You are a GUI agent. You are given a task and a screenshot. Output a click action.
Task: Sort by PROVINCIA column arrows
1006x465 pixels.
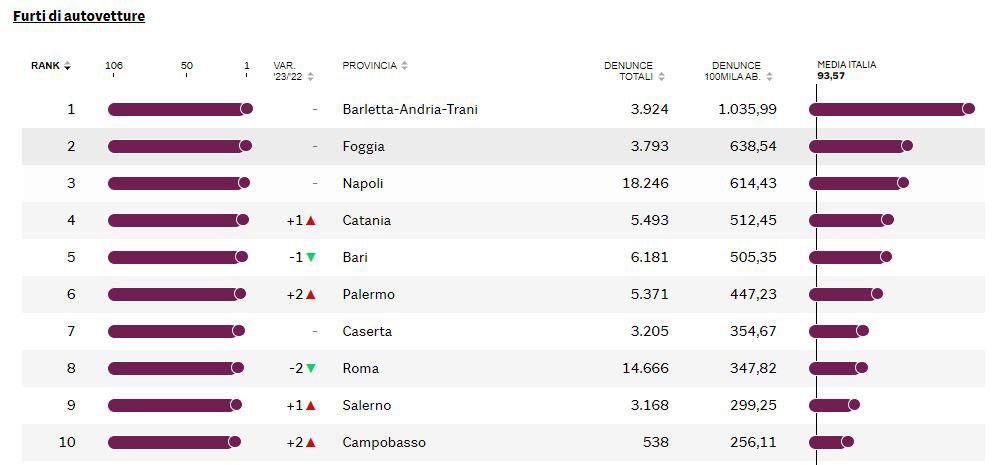click(405, 65)
